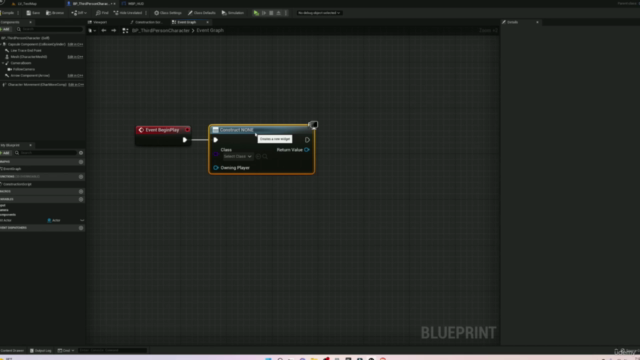Navigate forward with the right arrow
The height and width of the screenshot is (360, 640).
113,31
